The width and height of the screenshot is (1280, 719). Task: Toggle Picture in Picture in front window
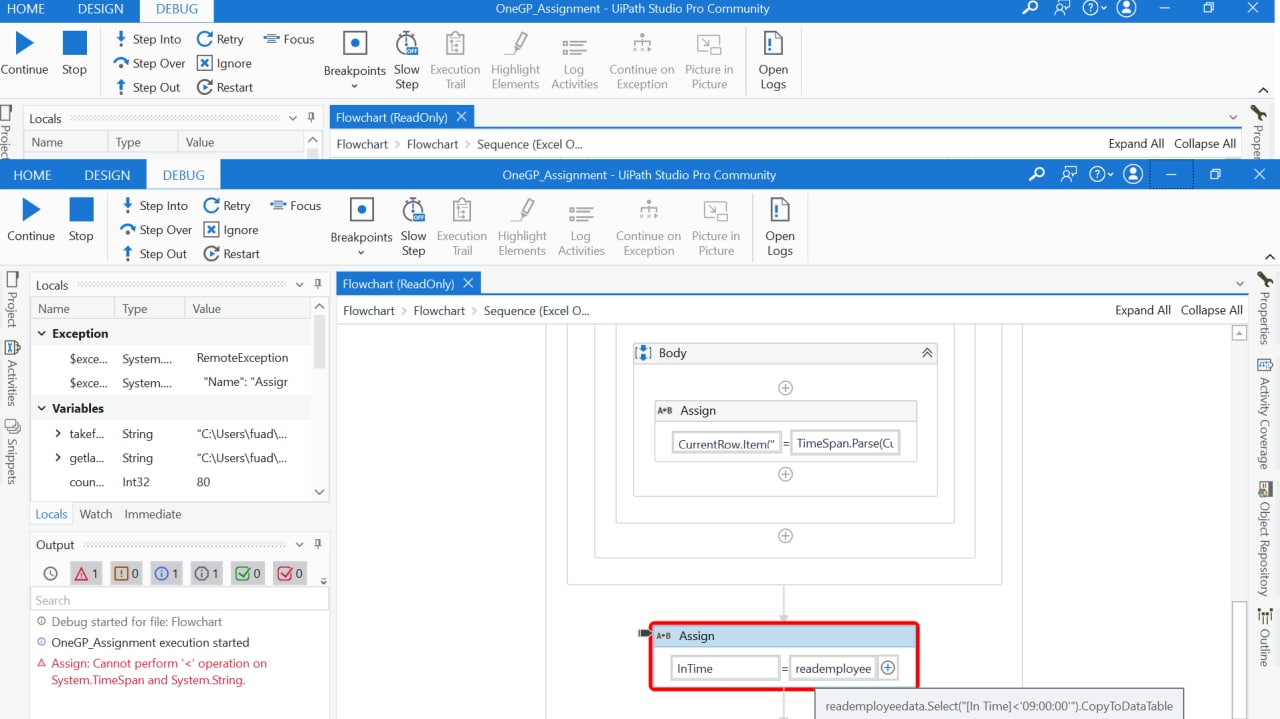click(x=716, y=227)
